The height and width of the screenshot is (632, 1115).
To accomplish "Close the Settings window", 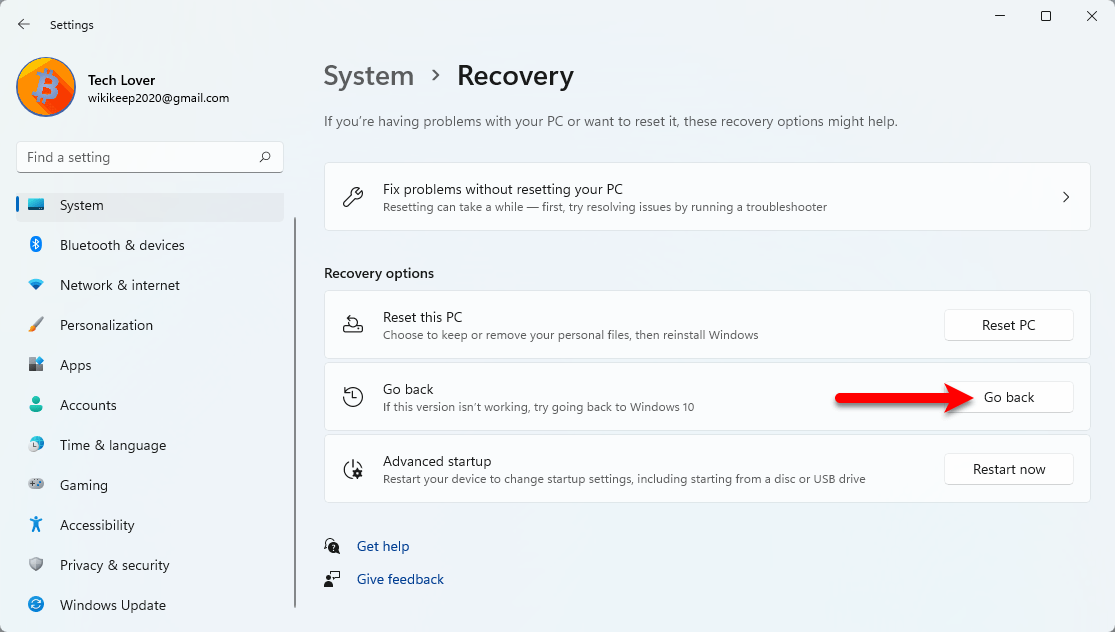I will coord(1092,16).
